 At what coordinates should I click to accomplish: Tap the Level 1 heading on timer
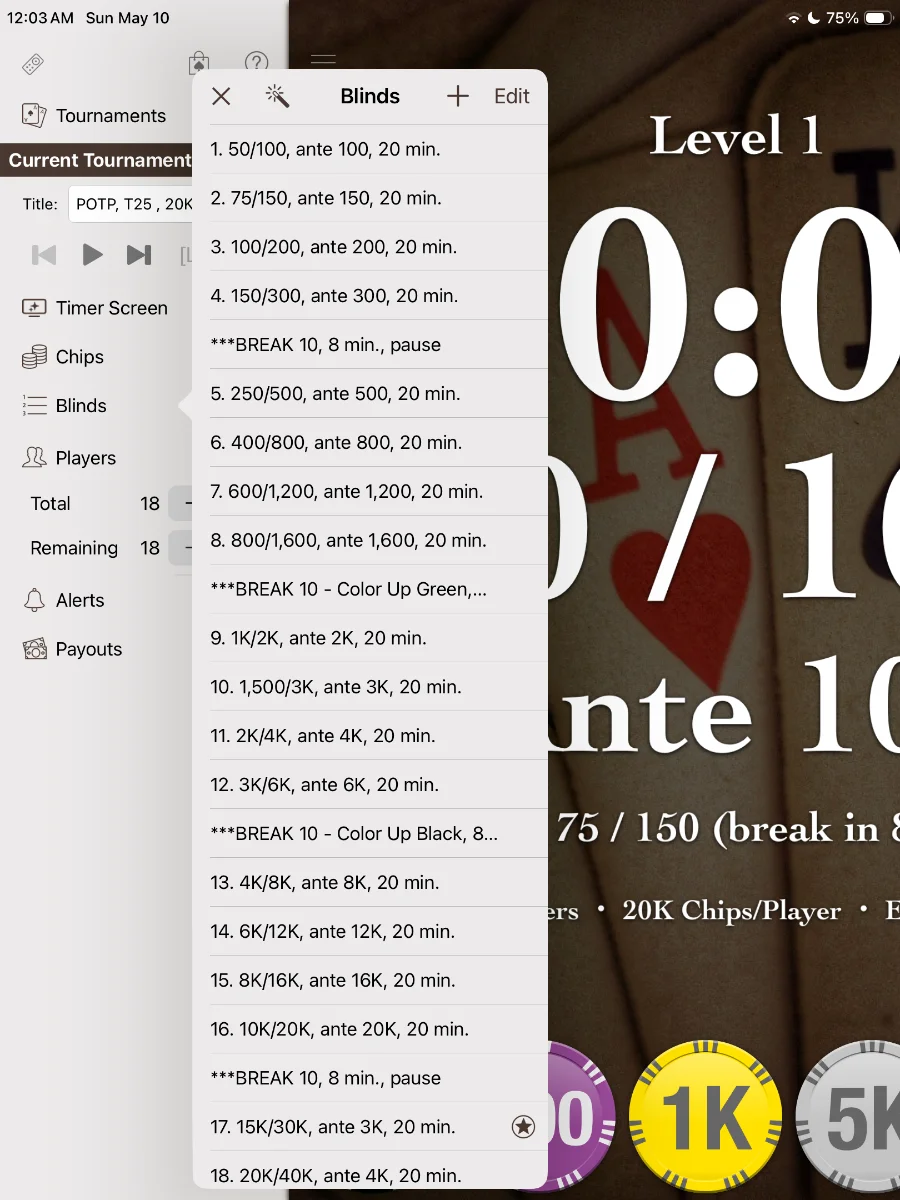point(736,136)
